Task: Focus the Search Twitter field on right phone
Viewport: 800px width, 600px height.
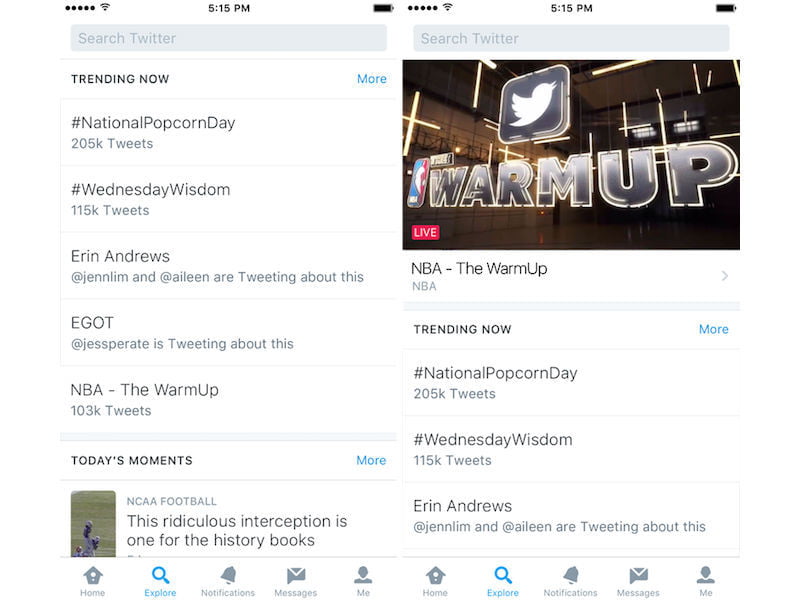Action: point(571,38)
